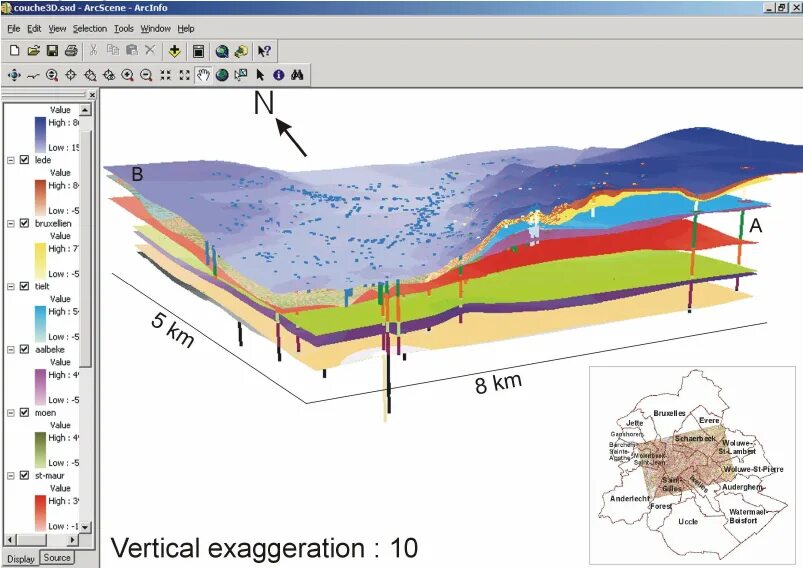This screenshot has width=803, height=568.
Task: Zoom to Full Extent globe icon
Action: 222,75
